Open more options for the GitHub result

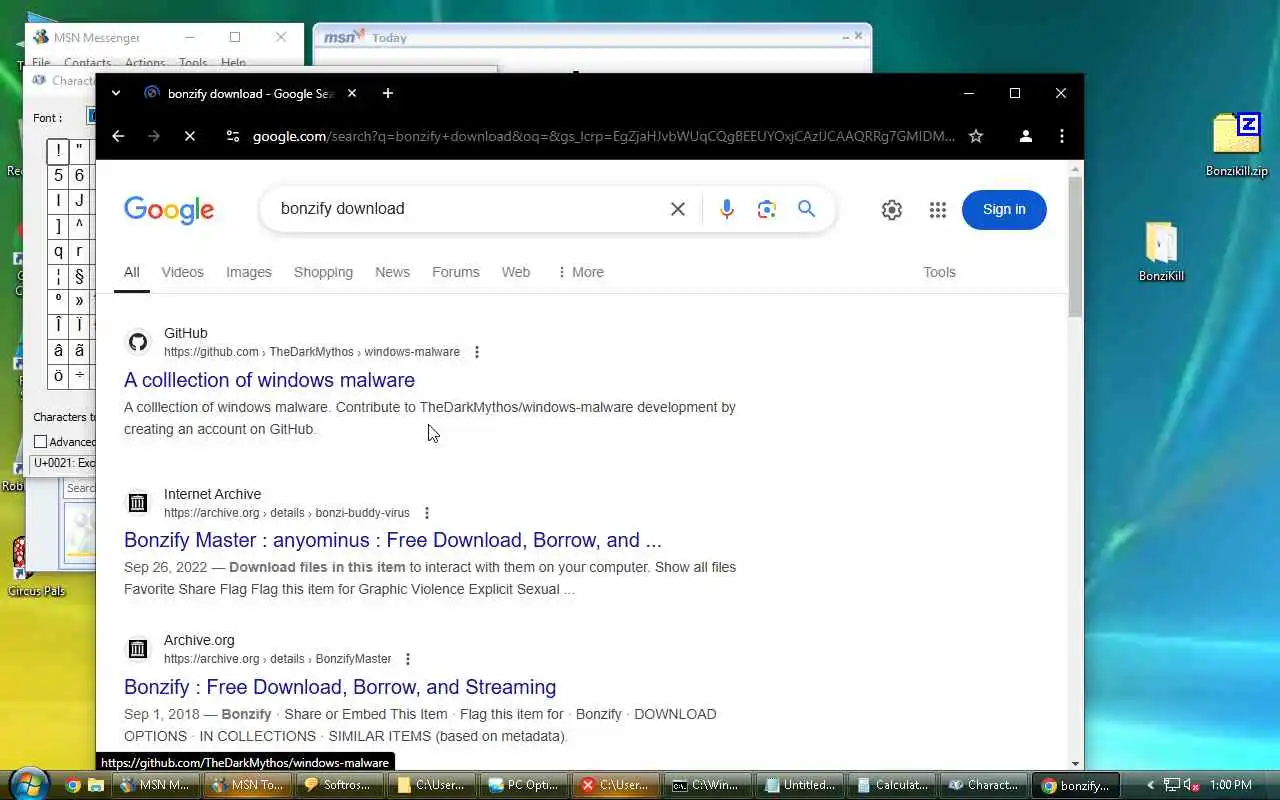(477, 352)
